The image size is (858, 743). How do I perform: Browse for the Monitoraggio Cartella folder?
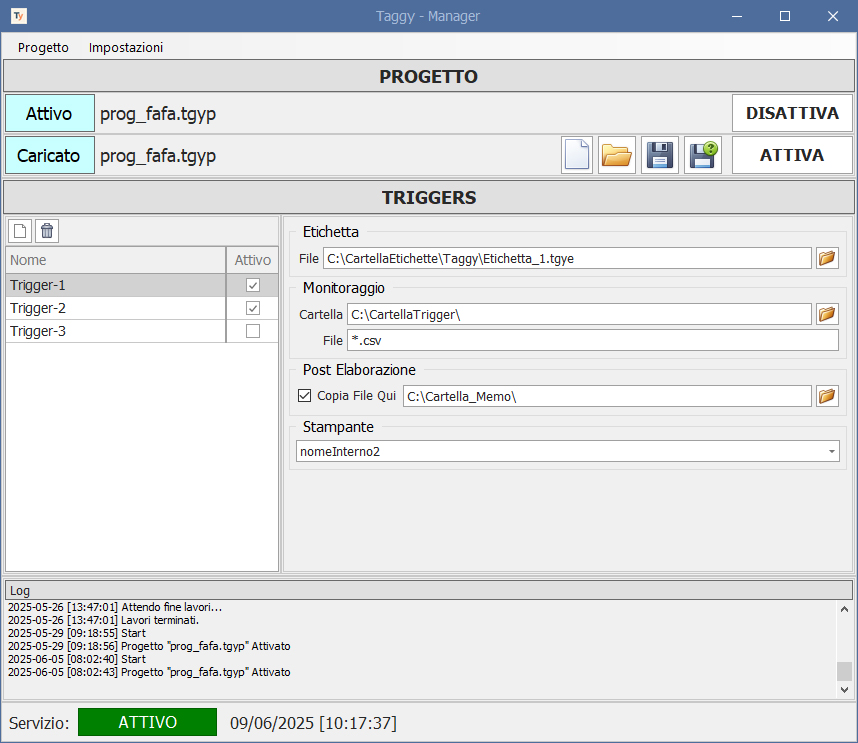[x=827, y=314]
